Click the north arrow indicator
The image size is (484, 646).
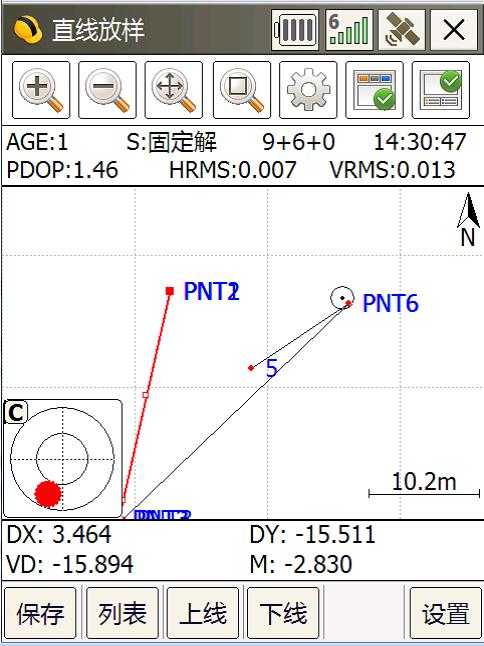pos(468,220)
